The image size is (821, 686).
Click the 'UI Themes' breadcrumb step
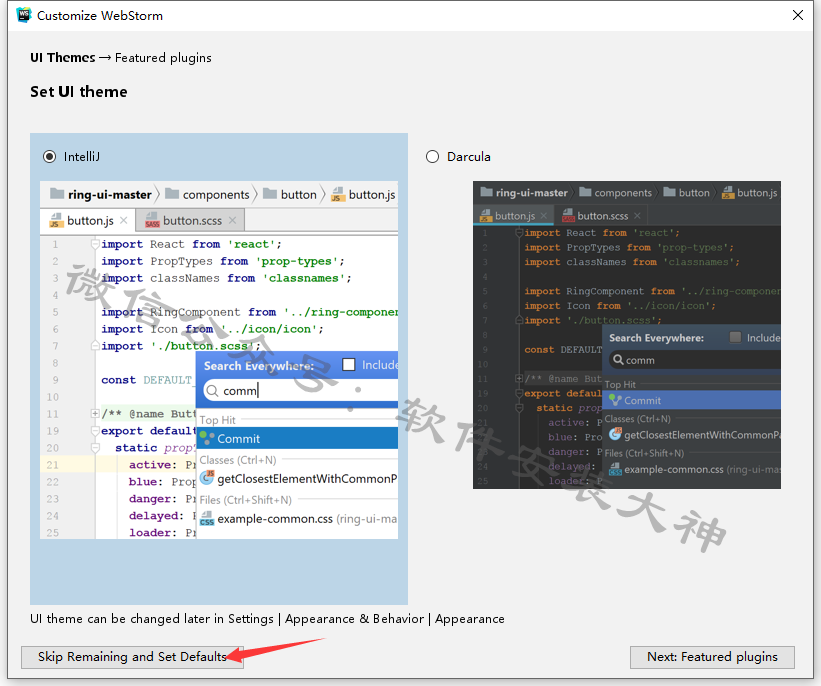pos(63,58)
